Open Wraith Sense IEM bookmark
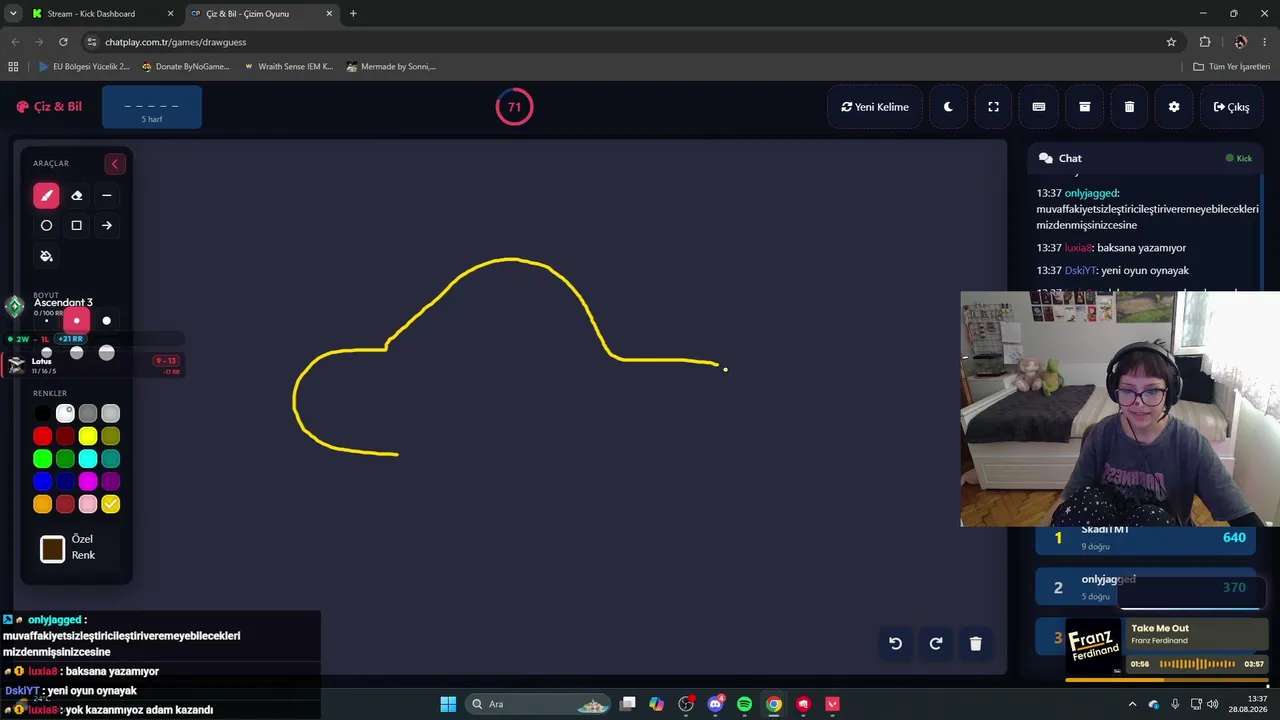Screen dimensions: 1280x720 tap(289, 67)
